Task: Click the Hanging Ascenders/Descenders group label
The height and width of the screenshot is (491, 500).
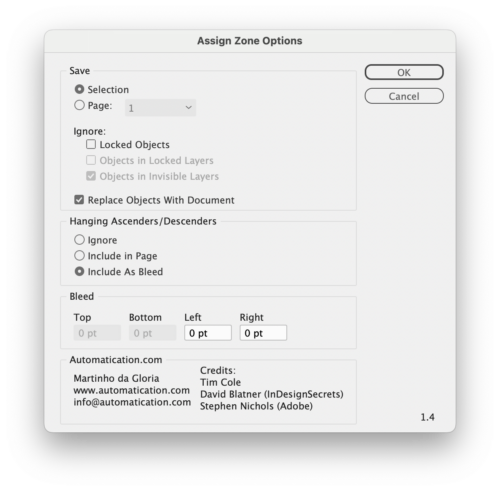Action: coord(143,221)
